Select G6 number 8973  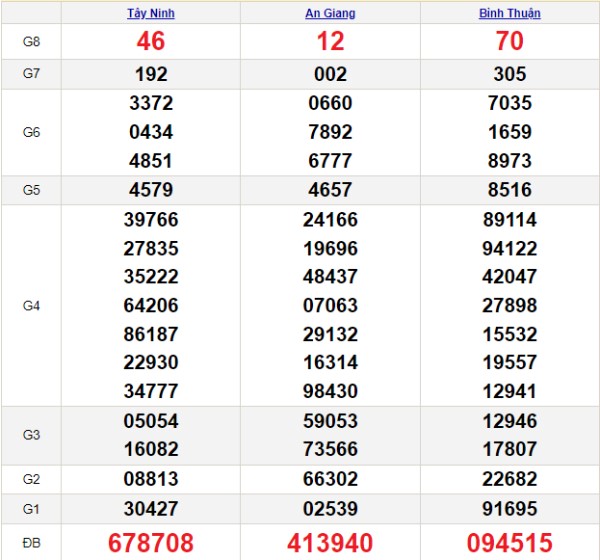pos(509,161)
